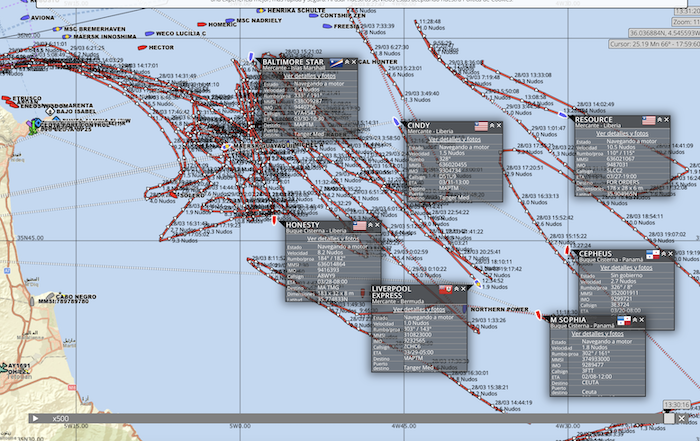Viewport: 700px width, 441px height.
Task: Select the FREESIA vessel icon
Action: pos(327,26)
